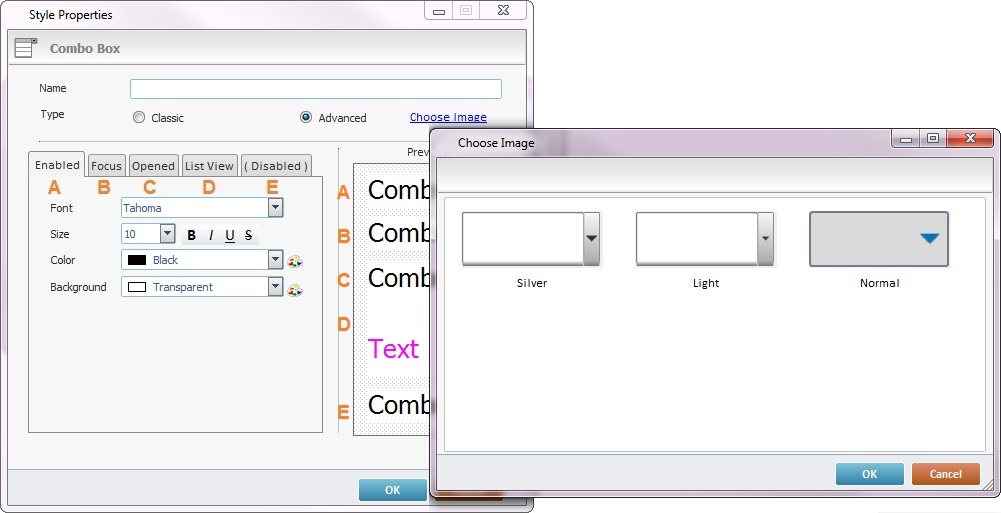
Task: Switch to the ( Disabled ) tab
Action: [276, 166]
